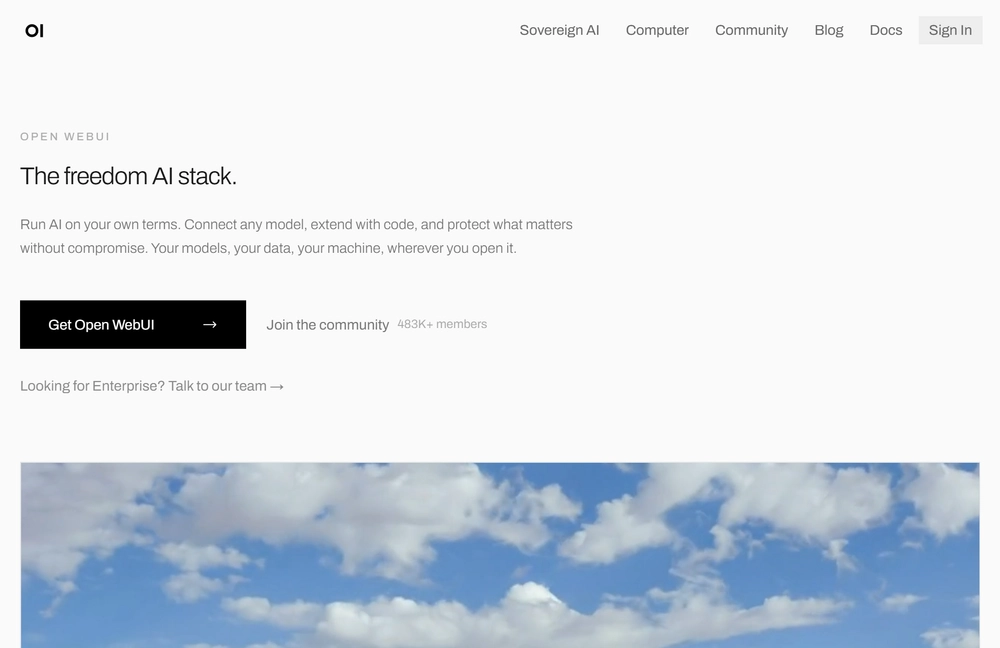Open the Sovereign AI nav item
This screenshot has height=648, width=1000.
(559, 30)
